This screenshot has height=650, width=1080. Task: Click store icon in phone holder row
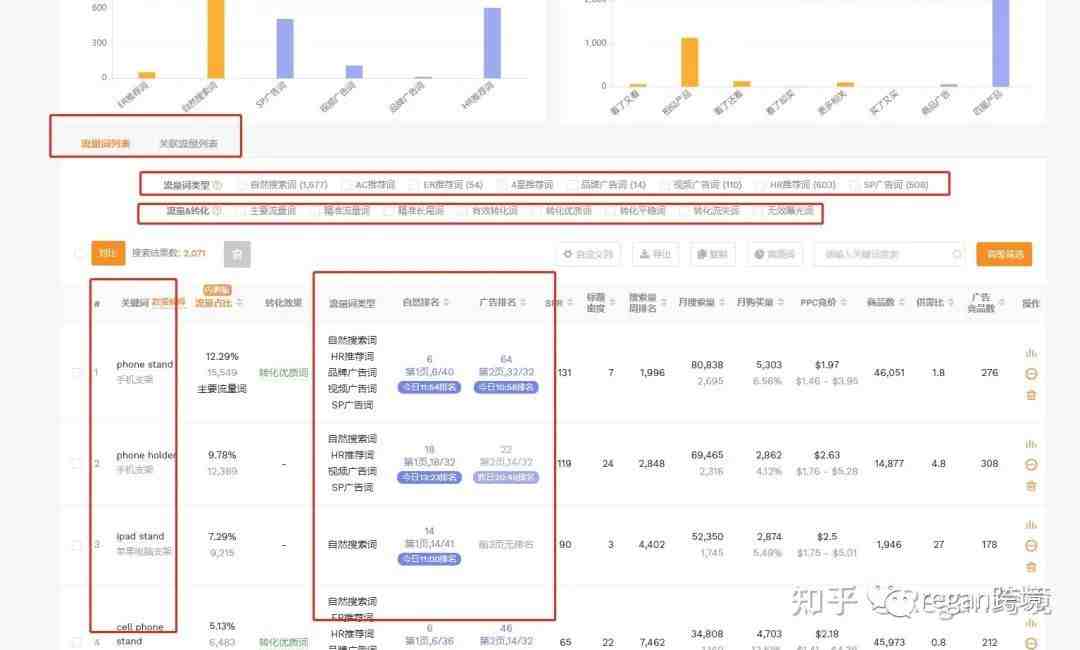click(x=1031, y=486)
